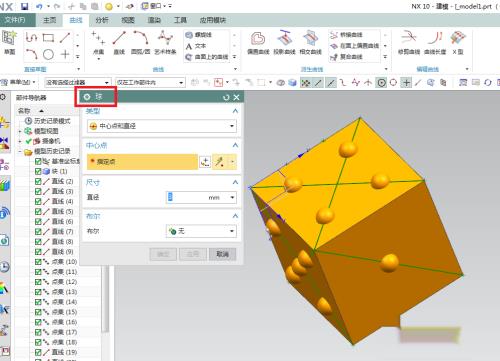Viewport: 500px width, 361px height.
Task: Select the 圆弧/圆 arc tool
Action: coord(141,43)
